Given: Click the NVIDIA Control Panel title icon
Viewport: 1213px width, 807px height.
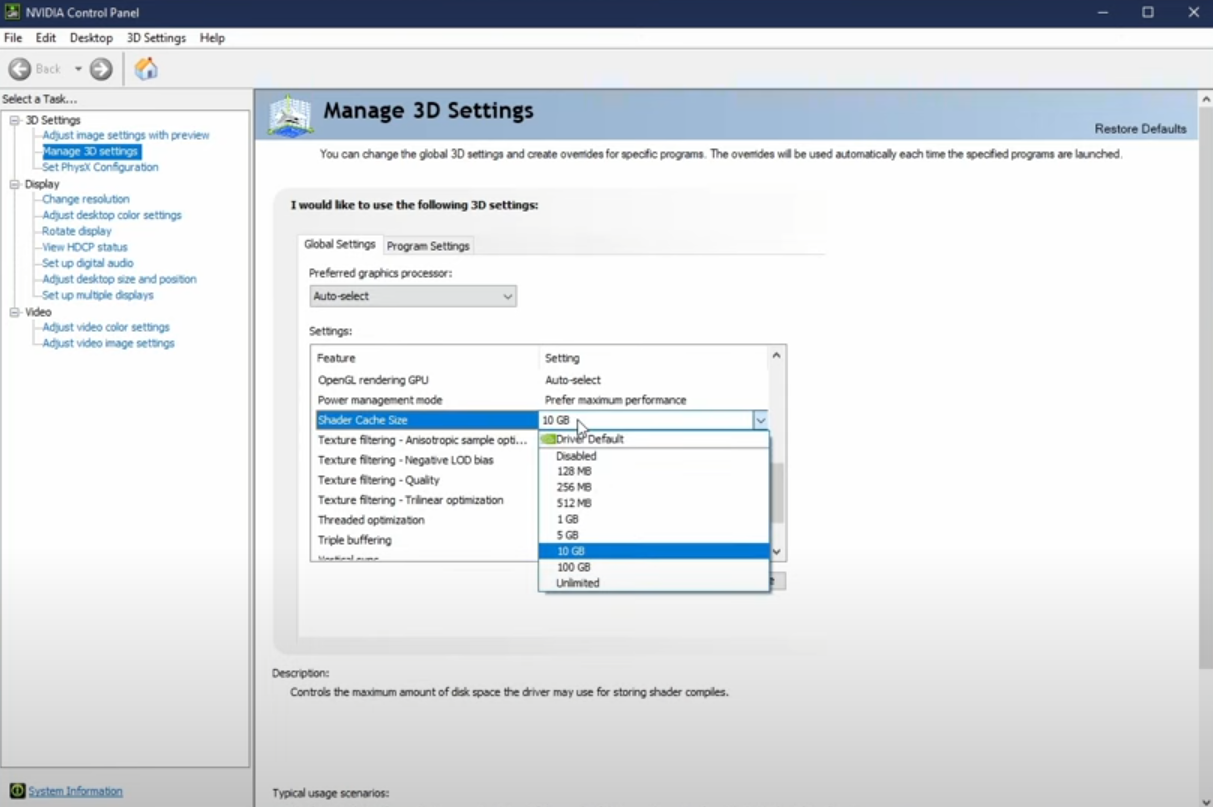Looking at the screenshot, I should [x=12, y=12].
